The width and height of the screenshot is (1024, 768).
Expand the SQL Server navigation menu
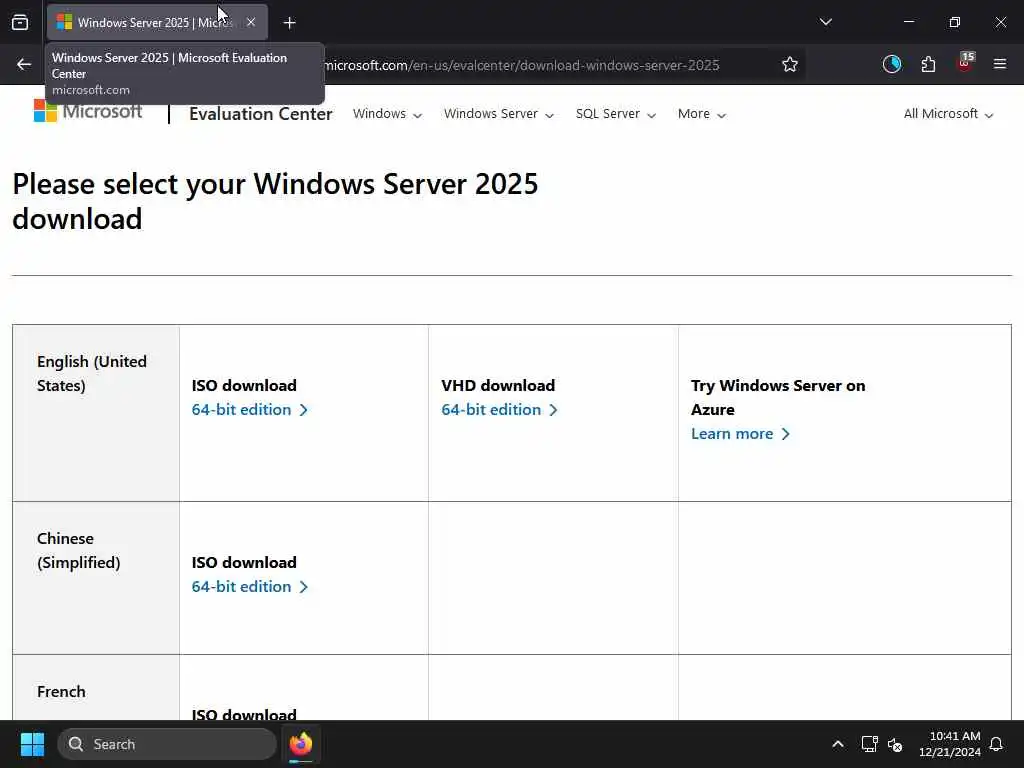(616, 114)
